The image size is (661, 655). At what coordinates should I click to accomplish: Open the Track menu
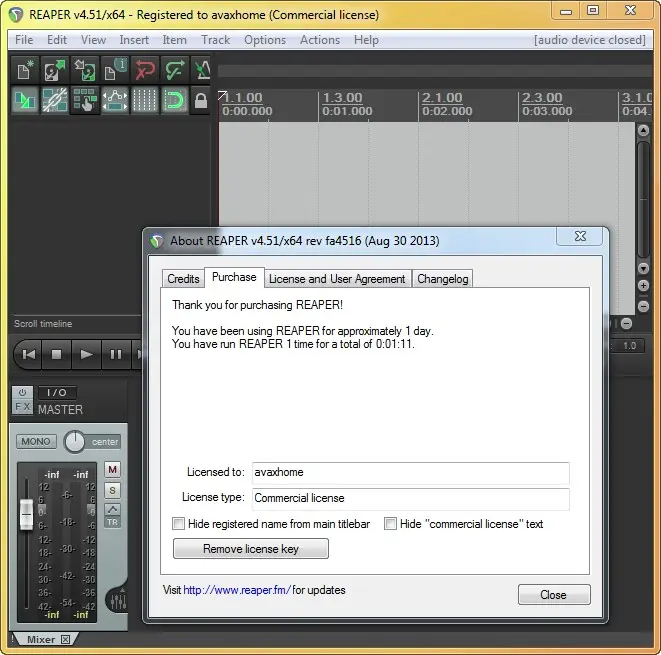tap(215, 40)
